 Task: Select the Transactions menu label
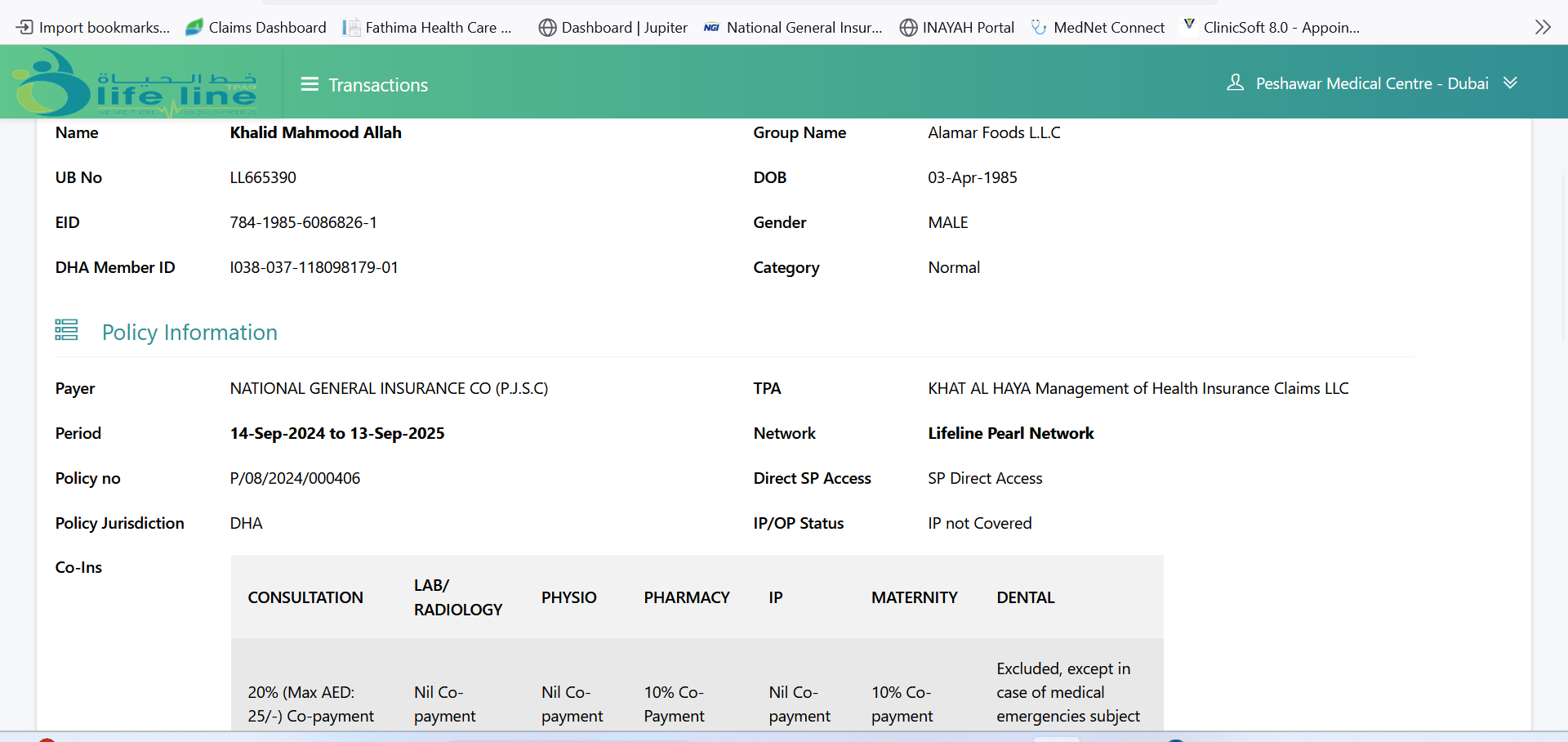click(378, 85)
